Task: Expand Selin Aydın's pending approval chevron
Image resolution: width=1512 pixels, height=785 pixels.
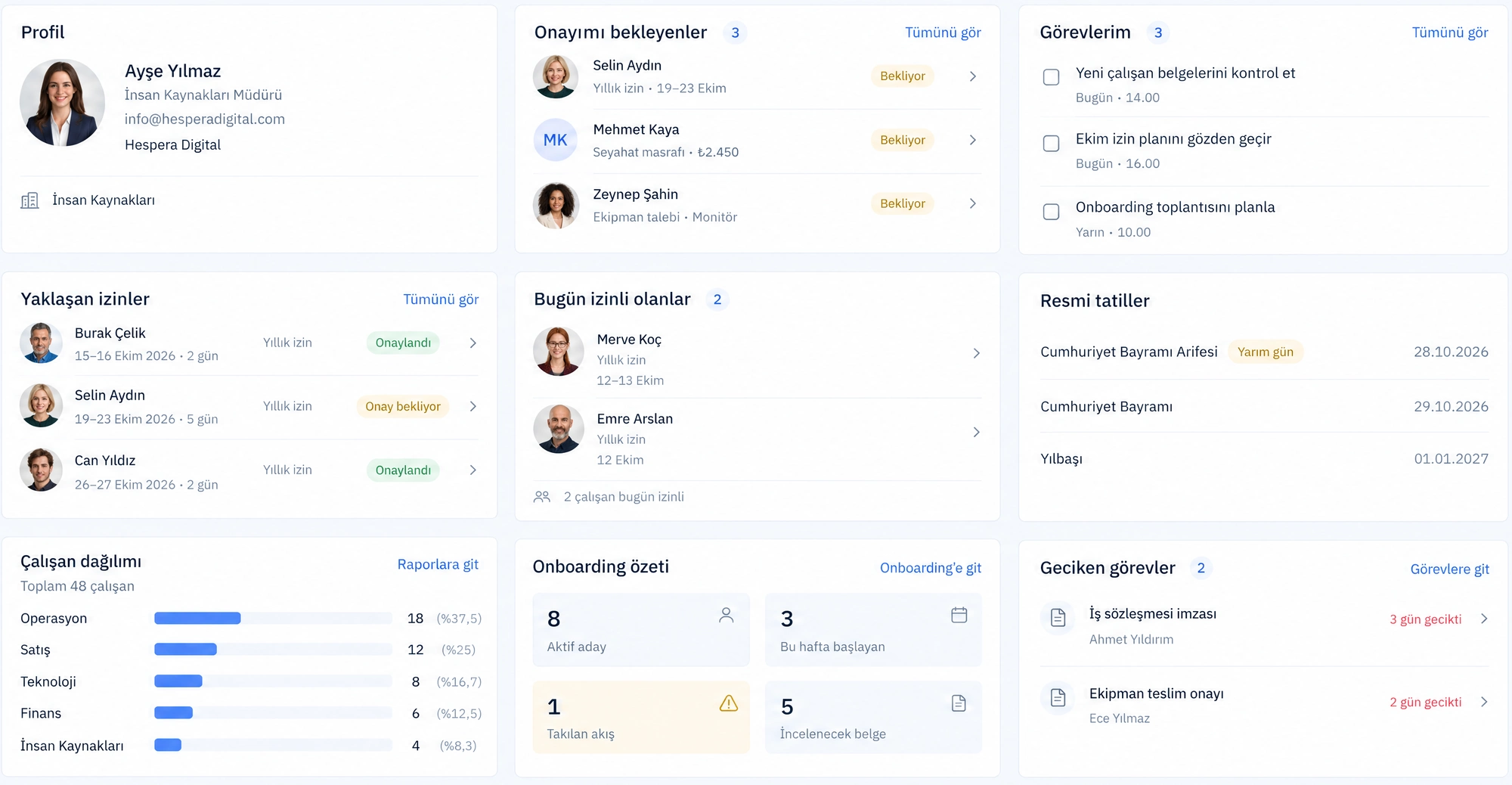Action: coord(973,76)
